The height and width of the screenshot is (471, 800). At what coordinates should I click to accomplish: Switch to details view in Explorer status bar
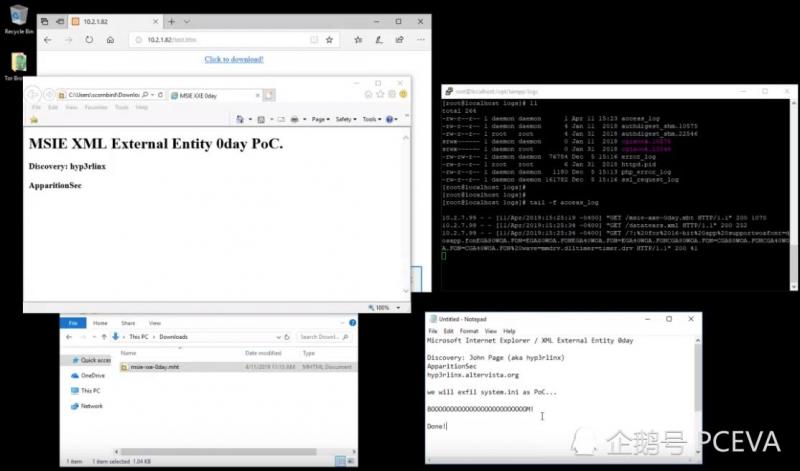coord(341,461)
